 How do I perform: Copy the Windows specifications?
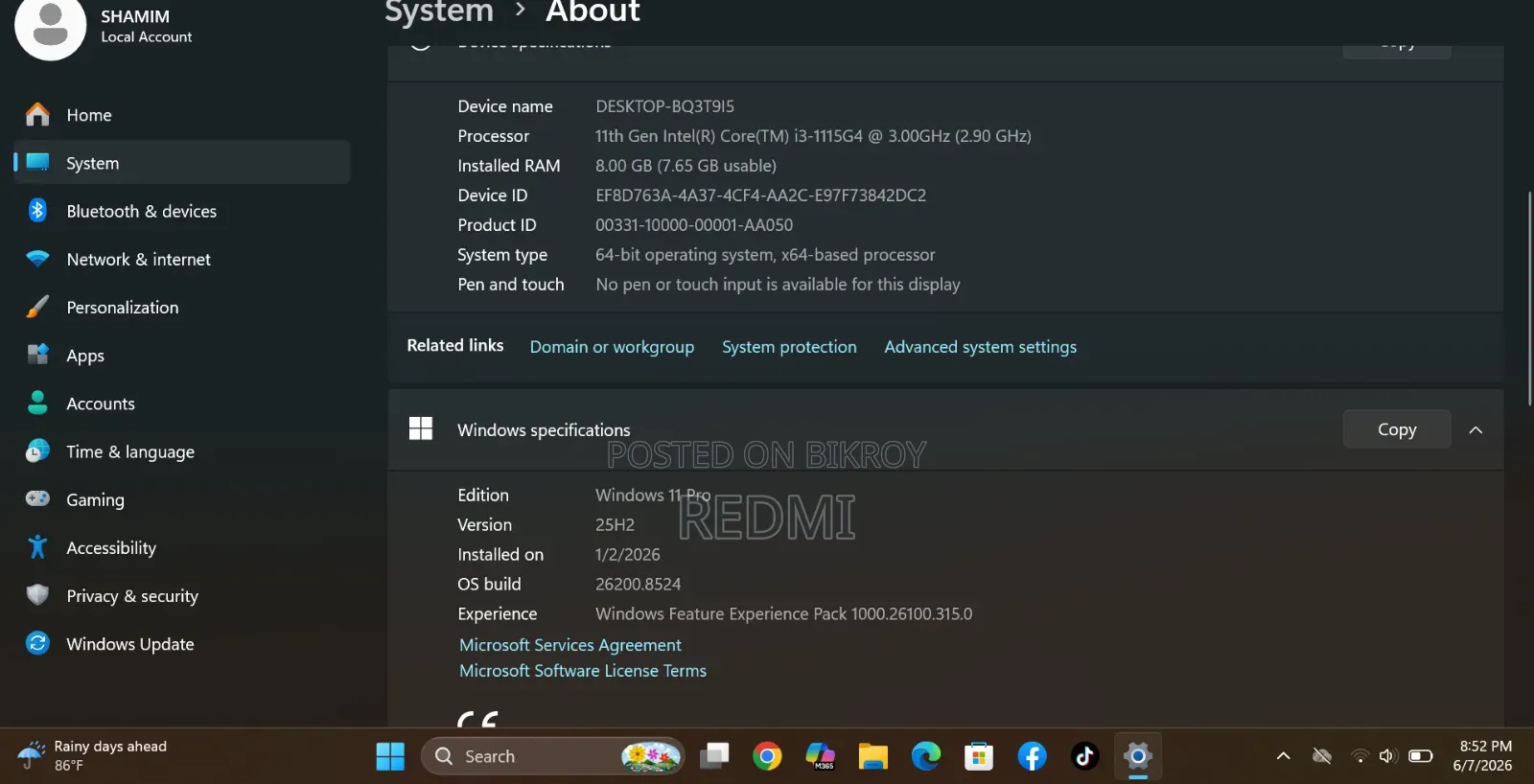pos(1397,429)
